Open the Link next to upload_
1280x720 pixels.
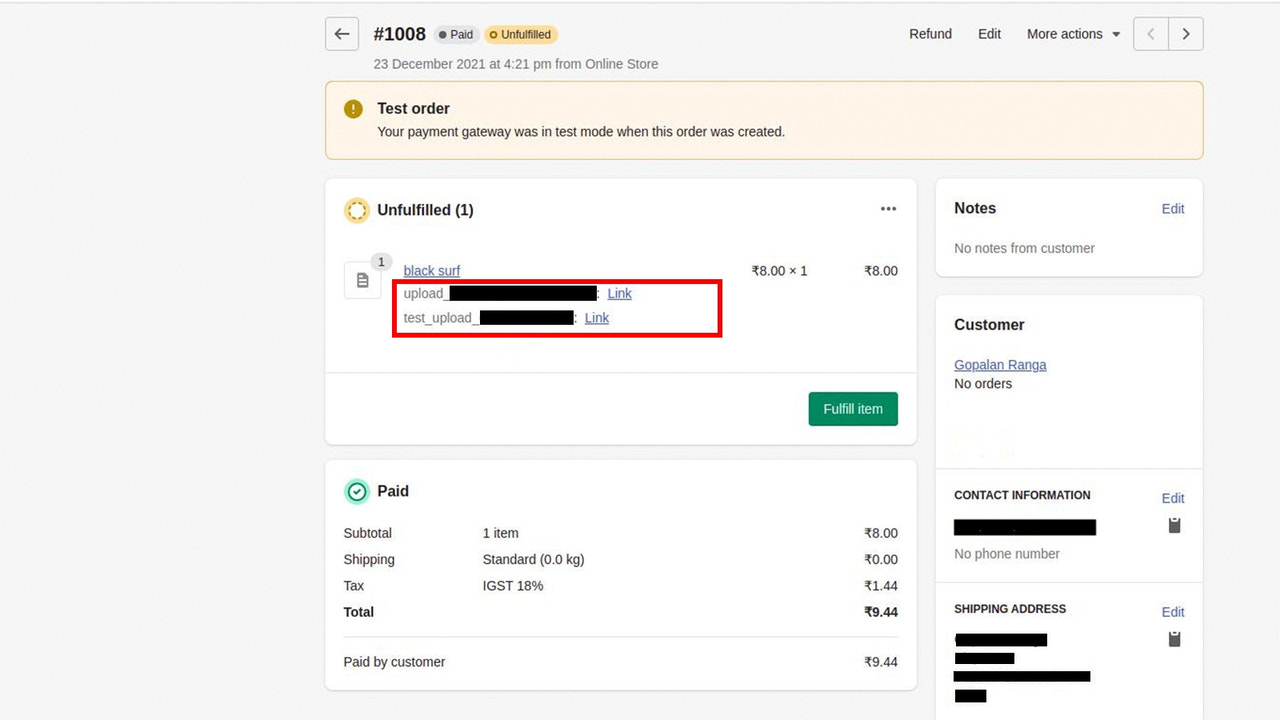[620, 294]
